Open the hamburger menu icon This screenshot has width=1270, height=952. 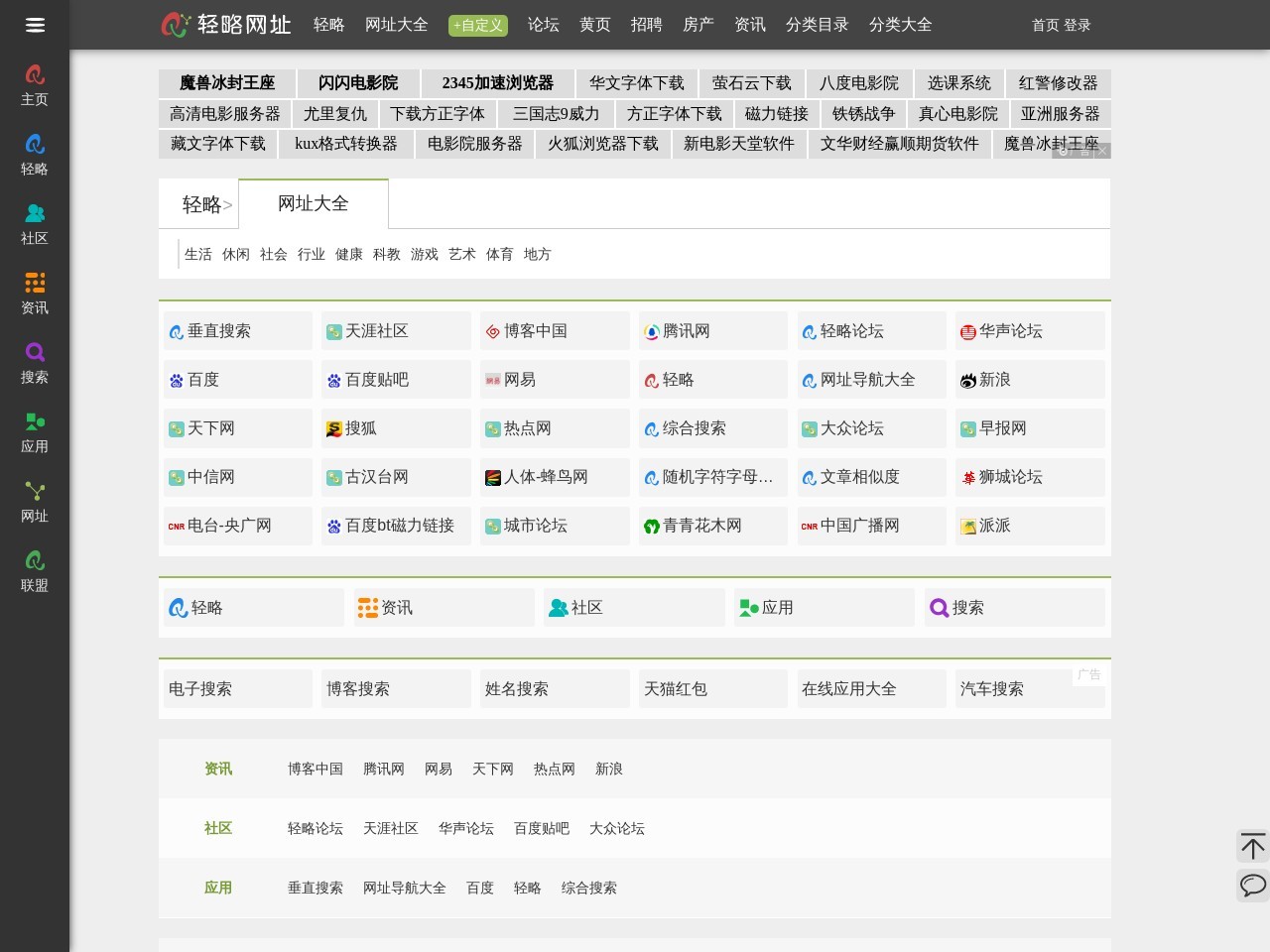pyautogui.click(x=35, y=25)
